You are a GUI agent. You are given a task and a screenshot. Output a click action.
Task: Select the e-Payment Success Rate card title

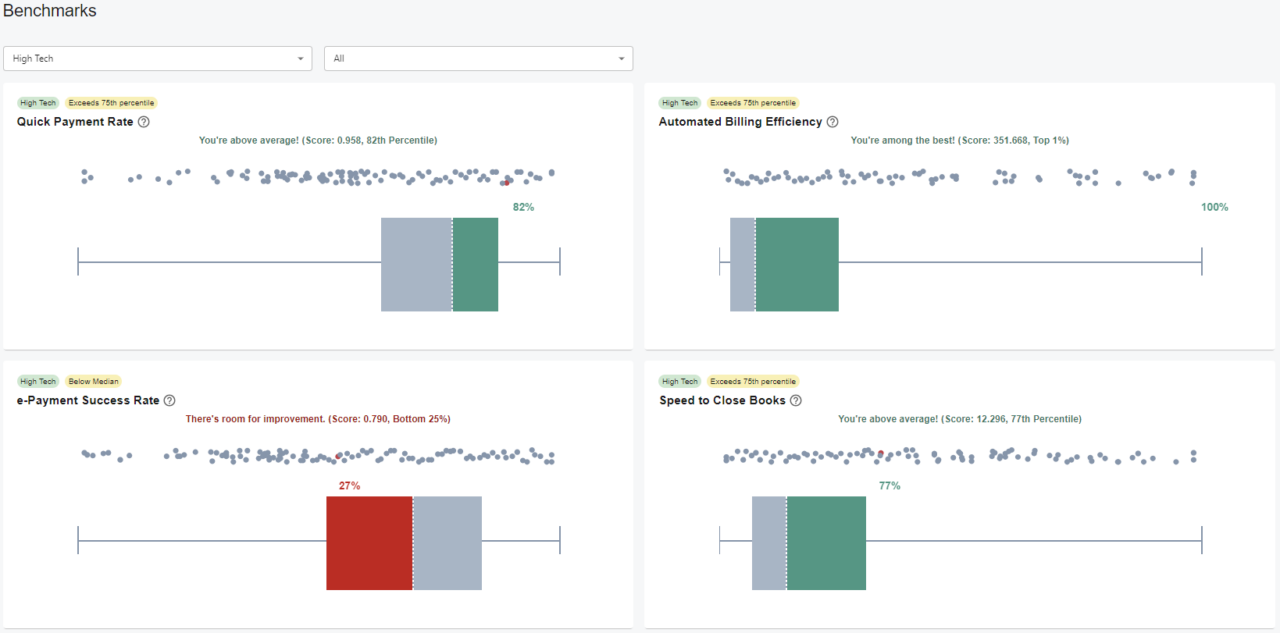point(87,400)
